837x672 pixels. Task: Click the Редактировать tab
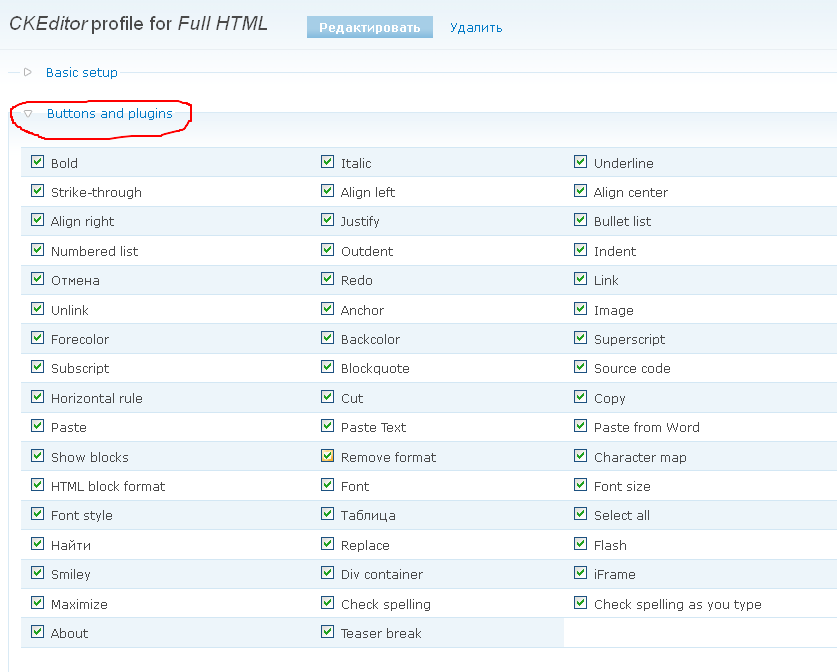point(369,27)
